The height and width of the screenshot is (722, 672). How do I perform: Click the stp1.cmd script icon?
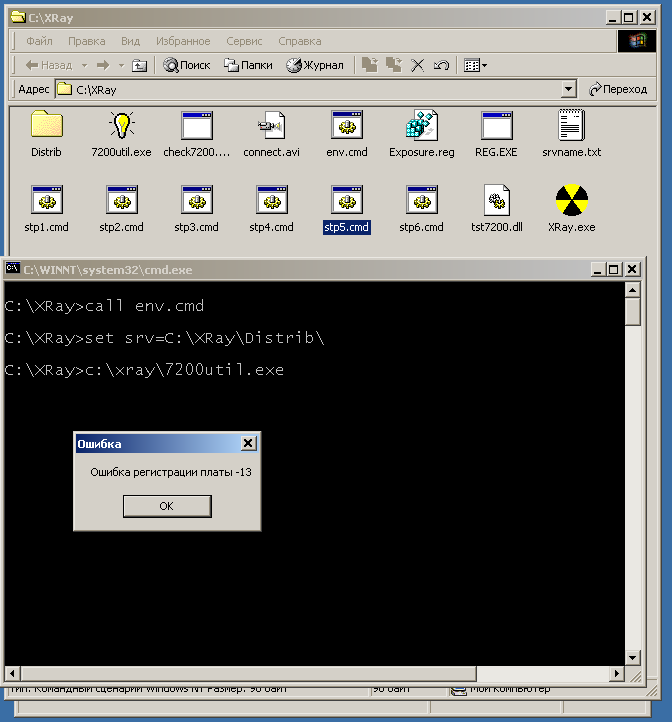[x=46, y=201]
